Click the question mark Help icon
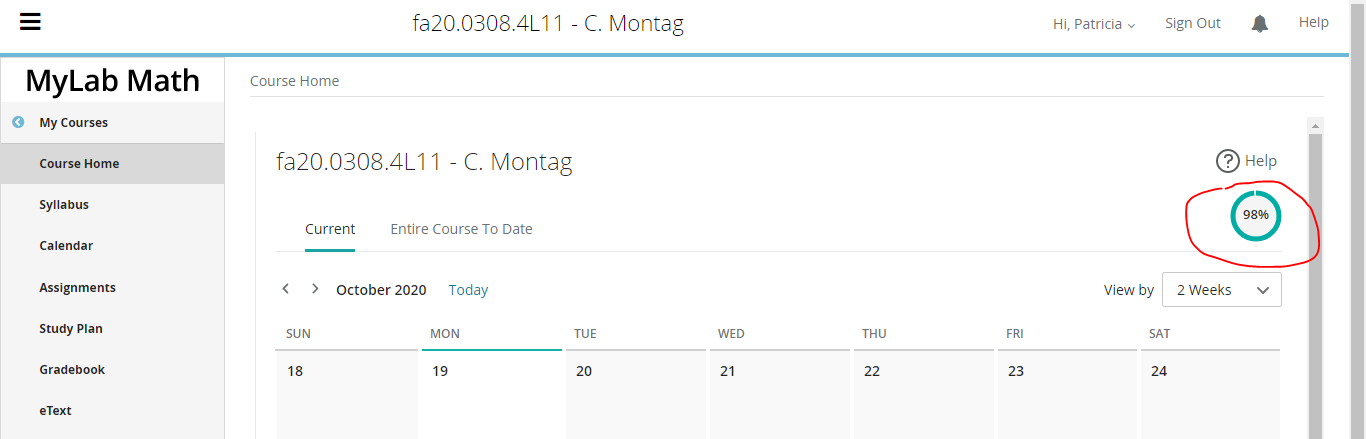Screen dimensions: 1366x439 point(1227,161)
